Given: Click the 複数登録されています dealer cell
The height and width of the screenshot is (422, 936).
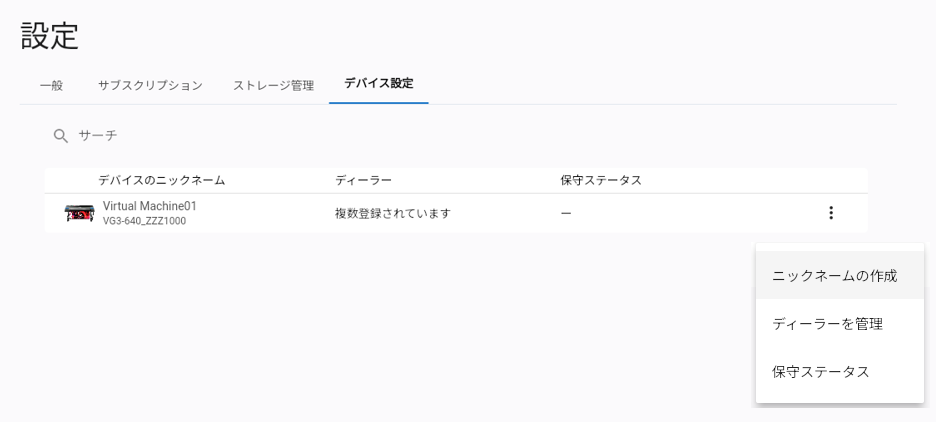Looking at the screenshot, I should point(393,213).
